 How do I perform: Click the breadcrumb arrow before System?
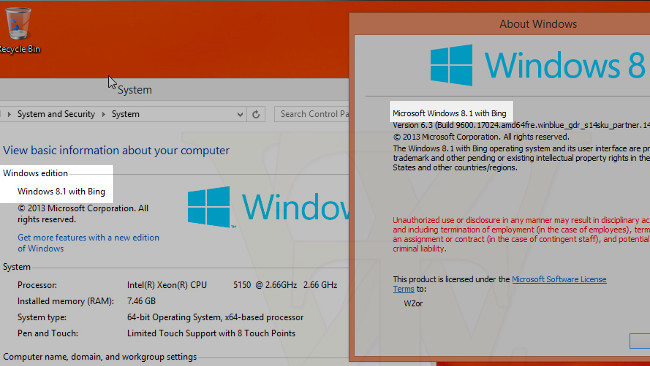click(104, 114)
